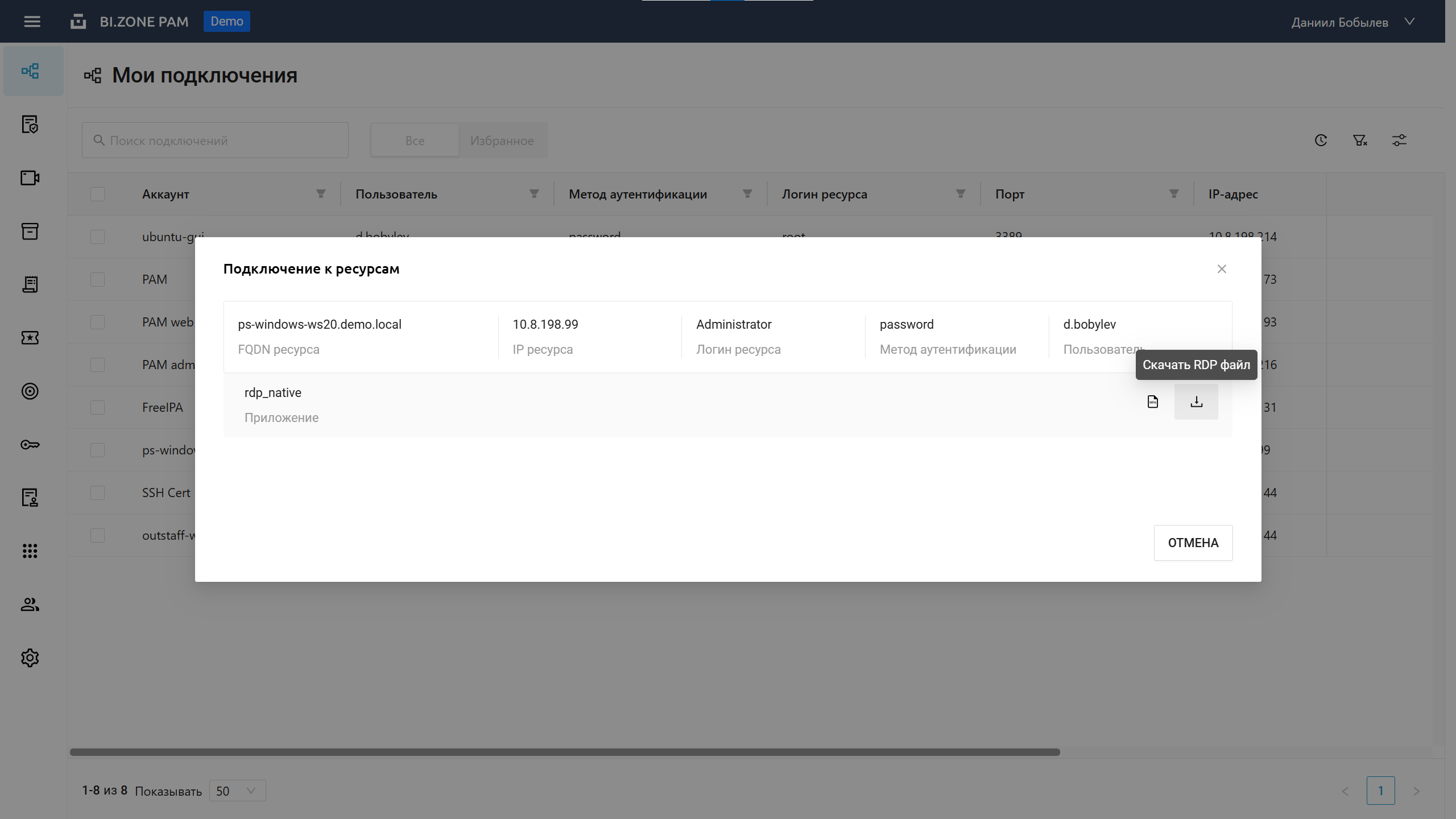The image size is (1456, 819).
Task: Open the archive box sidebar section
Action: (29, 231)
